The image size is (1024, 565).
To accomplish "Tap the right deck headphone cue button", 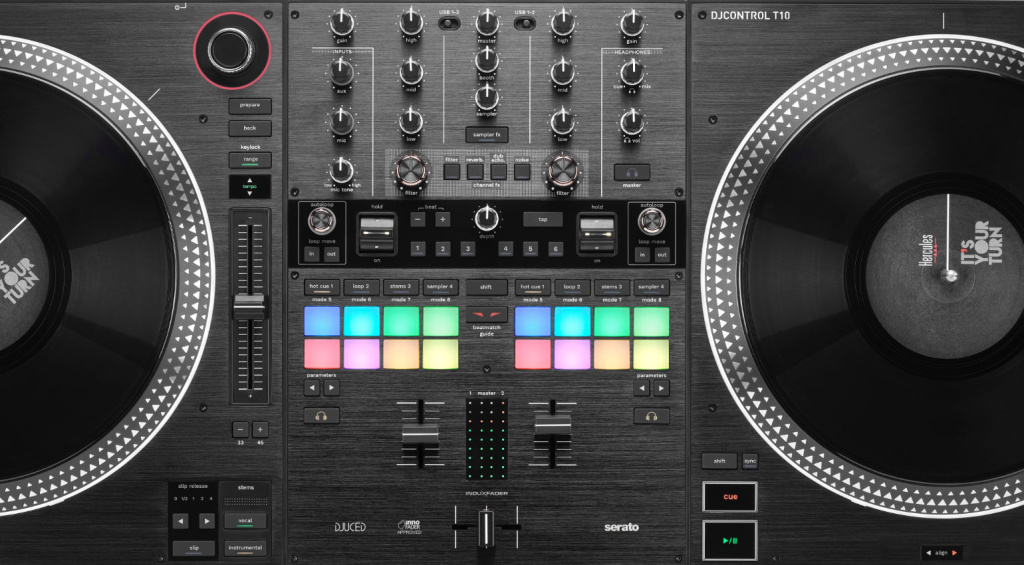I will tap(651, 415).
